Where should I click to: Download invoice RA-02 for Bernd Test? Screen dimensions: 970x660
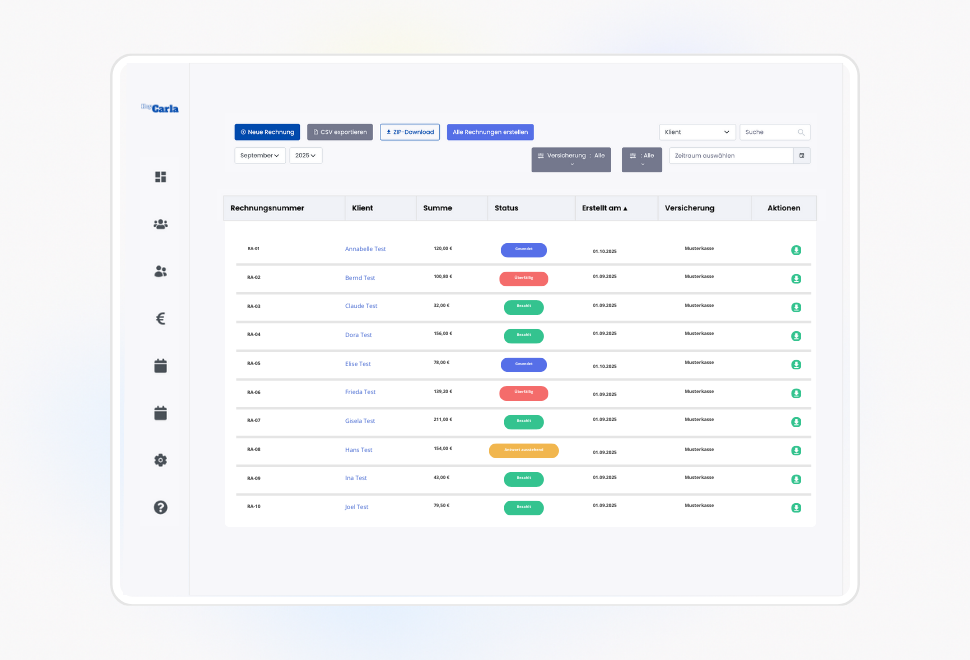(796, 279)
